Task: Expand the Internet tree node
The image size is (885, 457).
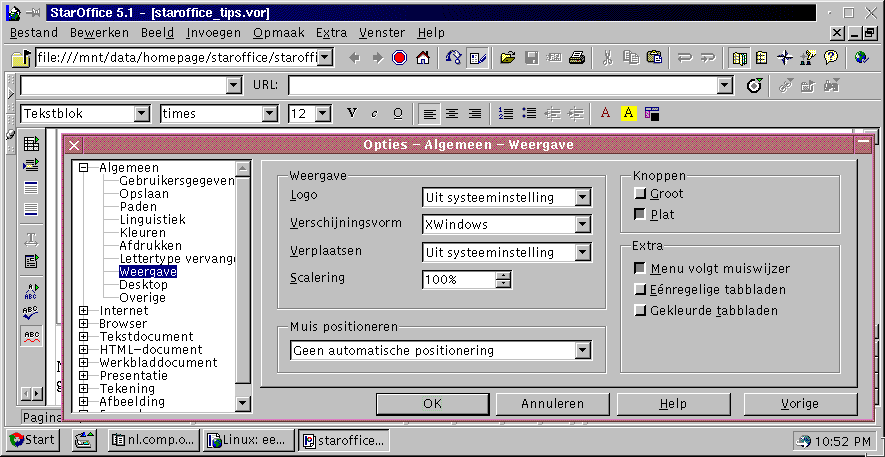Action: [84, 310]
